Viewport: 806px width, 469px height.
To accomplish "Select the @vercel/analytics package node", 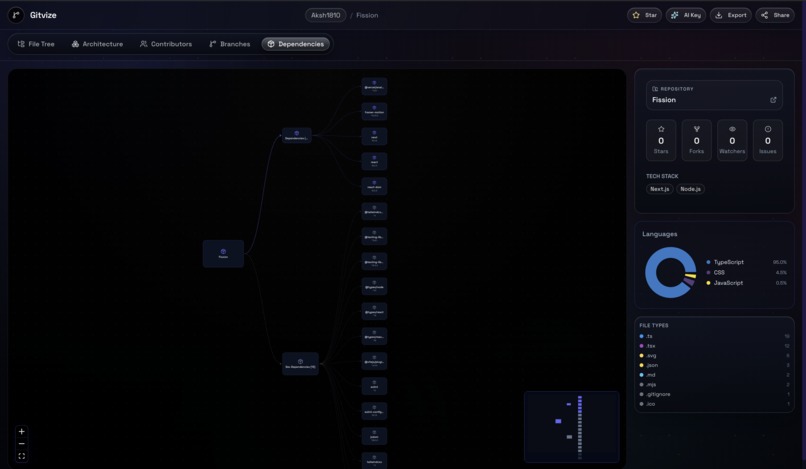I will coord(374,86).
